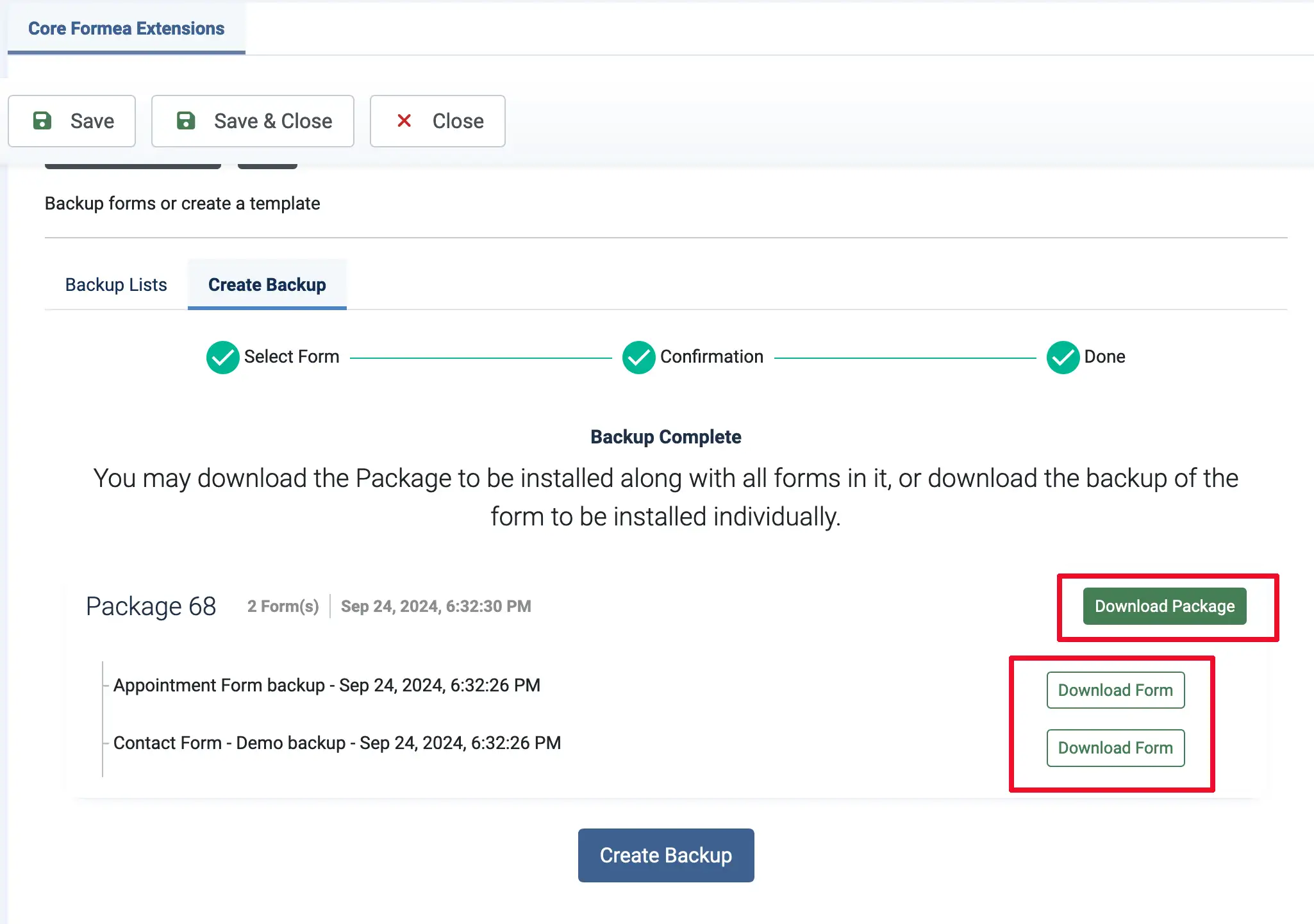Click the Package 68 heading
Screen dimensions: 1314x924
pos(151,606)
